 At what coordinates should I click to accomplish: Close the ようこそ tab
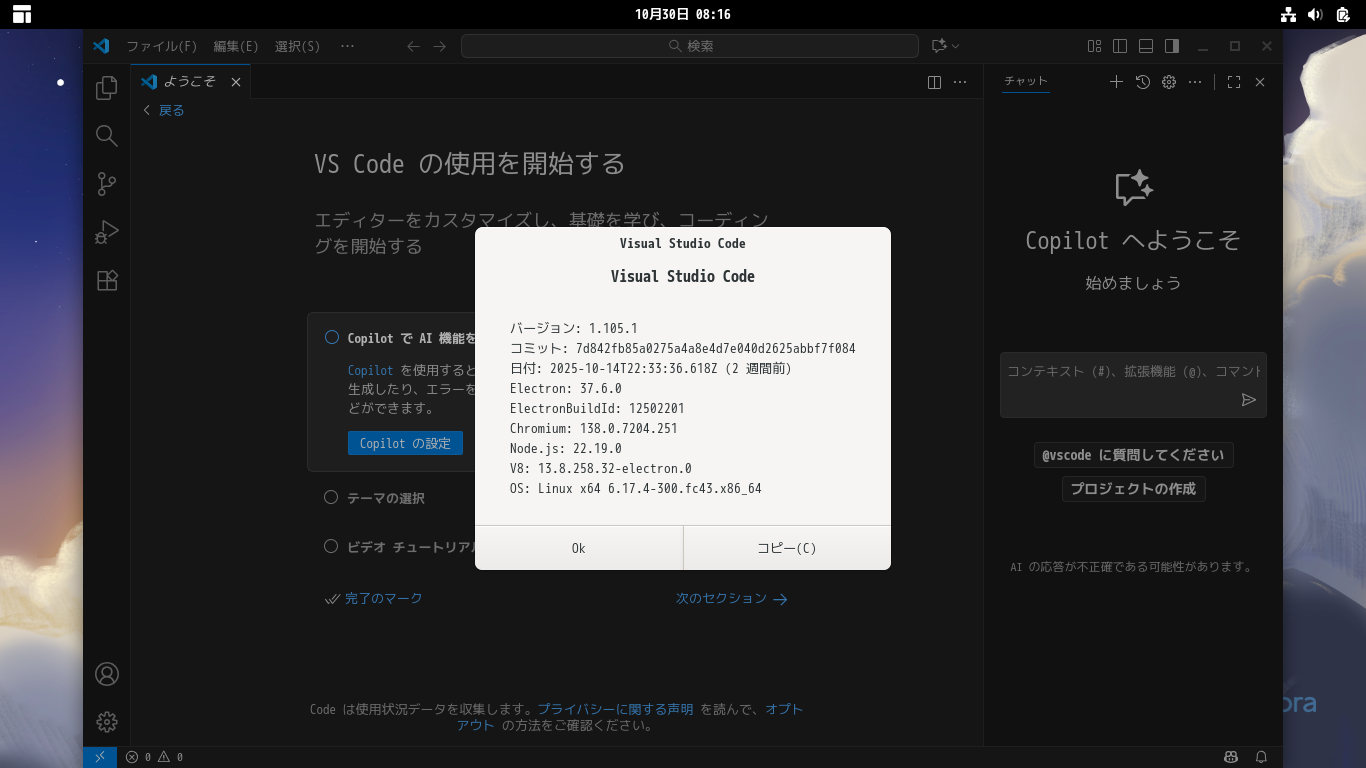236,82
